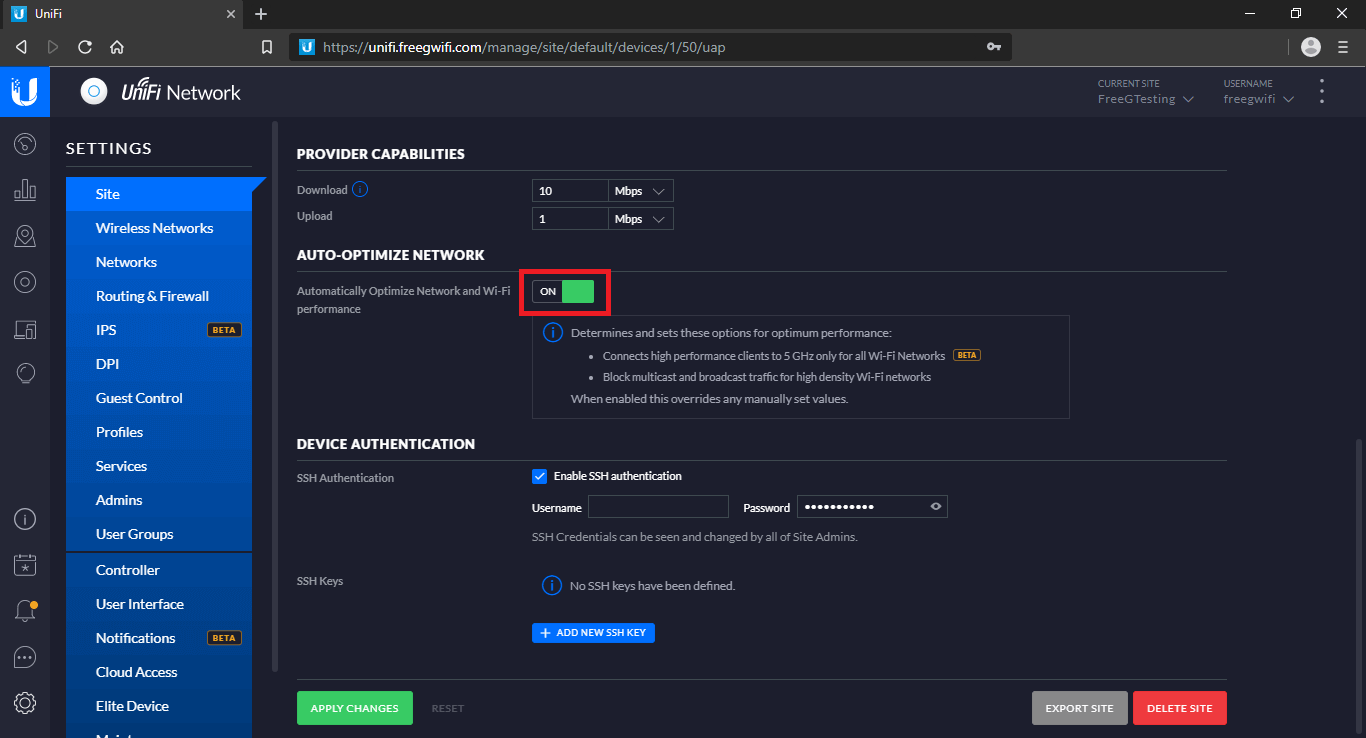This screenshot has height=738, width=1366.
Task: Open Elite Device settings
Action: (159, 706)
